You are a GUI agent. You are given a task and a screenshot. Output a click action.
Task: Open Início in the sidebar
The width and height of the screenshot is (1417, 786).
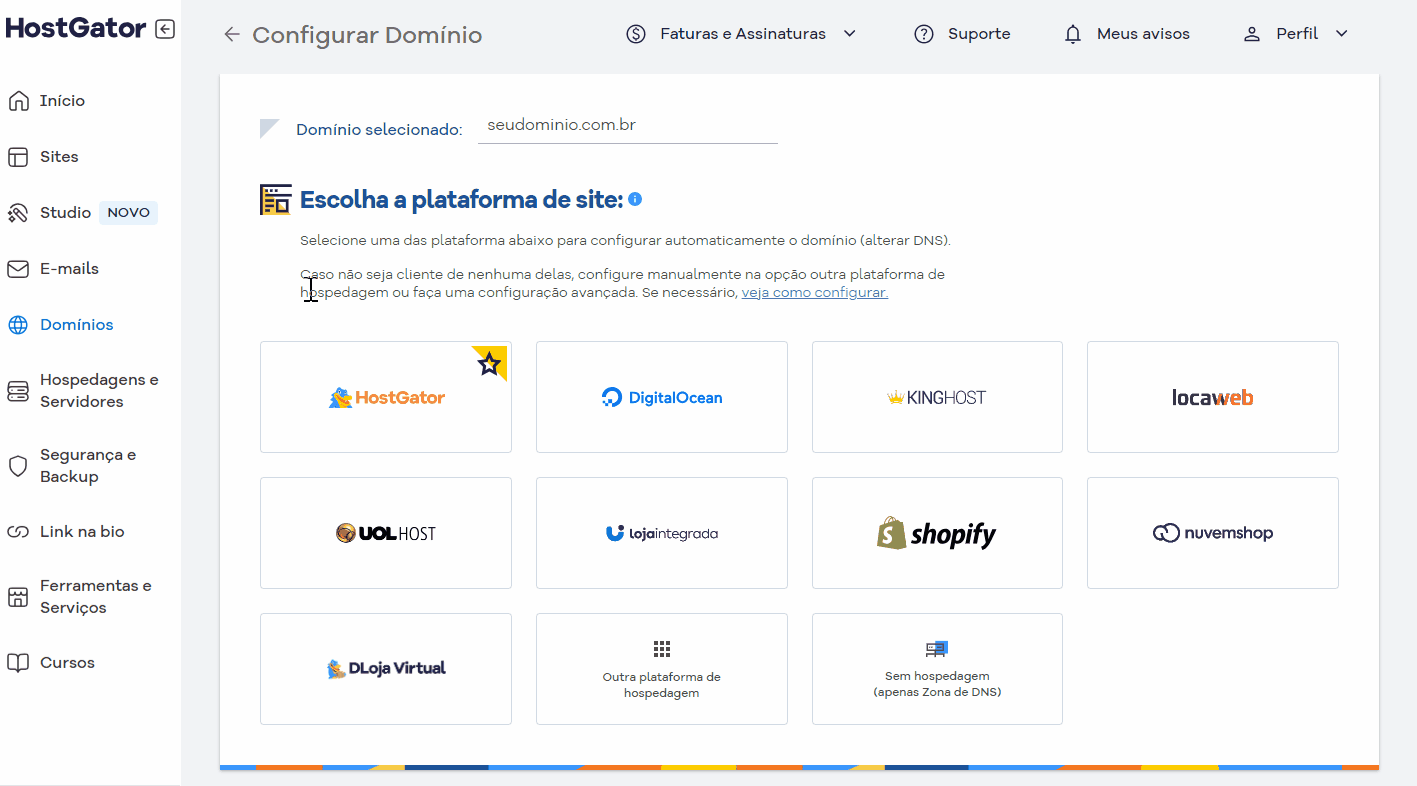pos(62,101)
